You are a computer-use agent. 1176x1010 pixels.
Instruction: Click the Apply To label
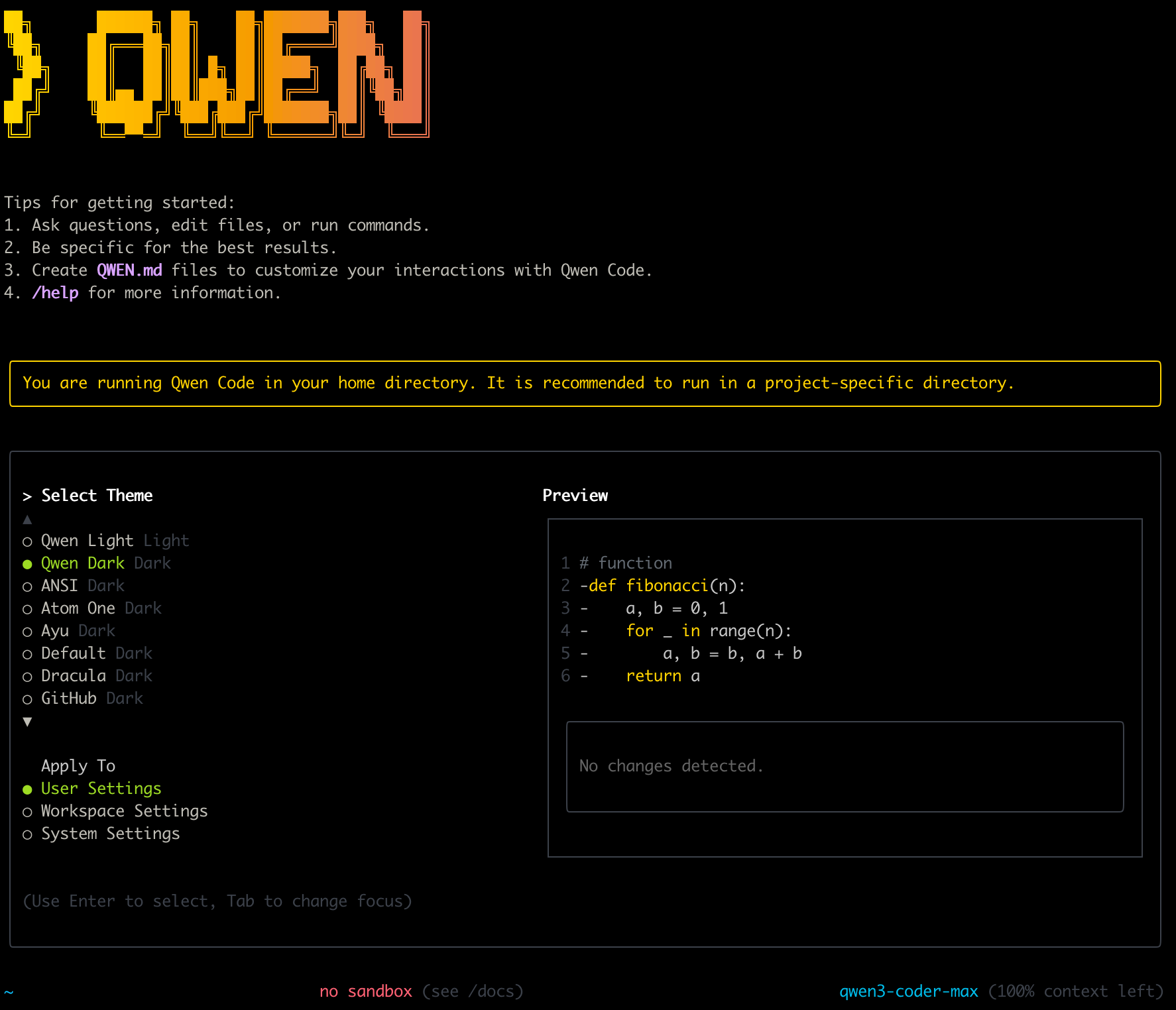[78, 766]
